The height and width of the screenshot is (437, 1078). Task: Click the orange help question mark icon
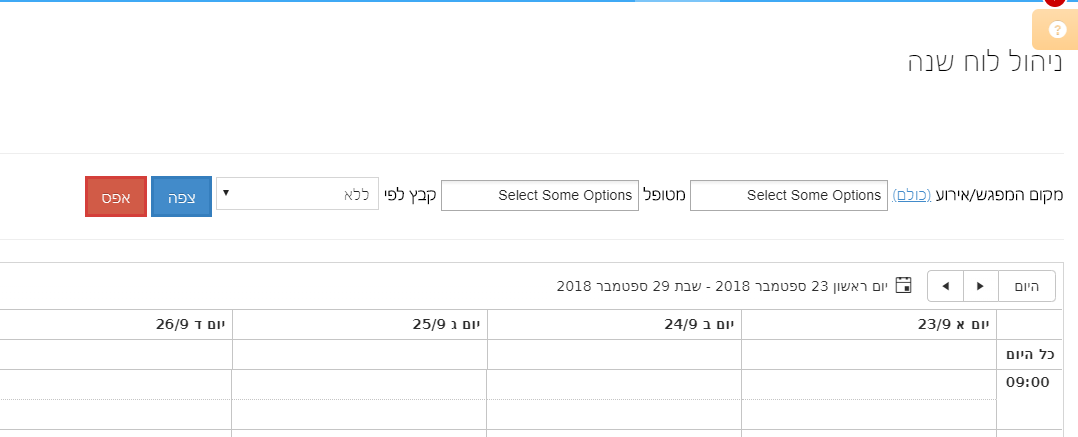pyautogui.click(x=1057, y=31)
